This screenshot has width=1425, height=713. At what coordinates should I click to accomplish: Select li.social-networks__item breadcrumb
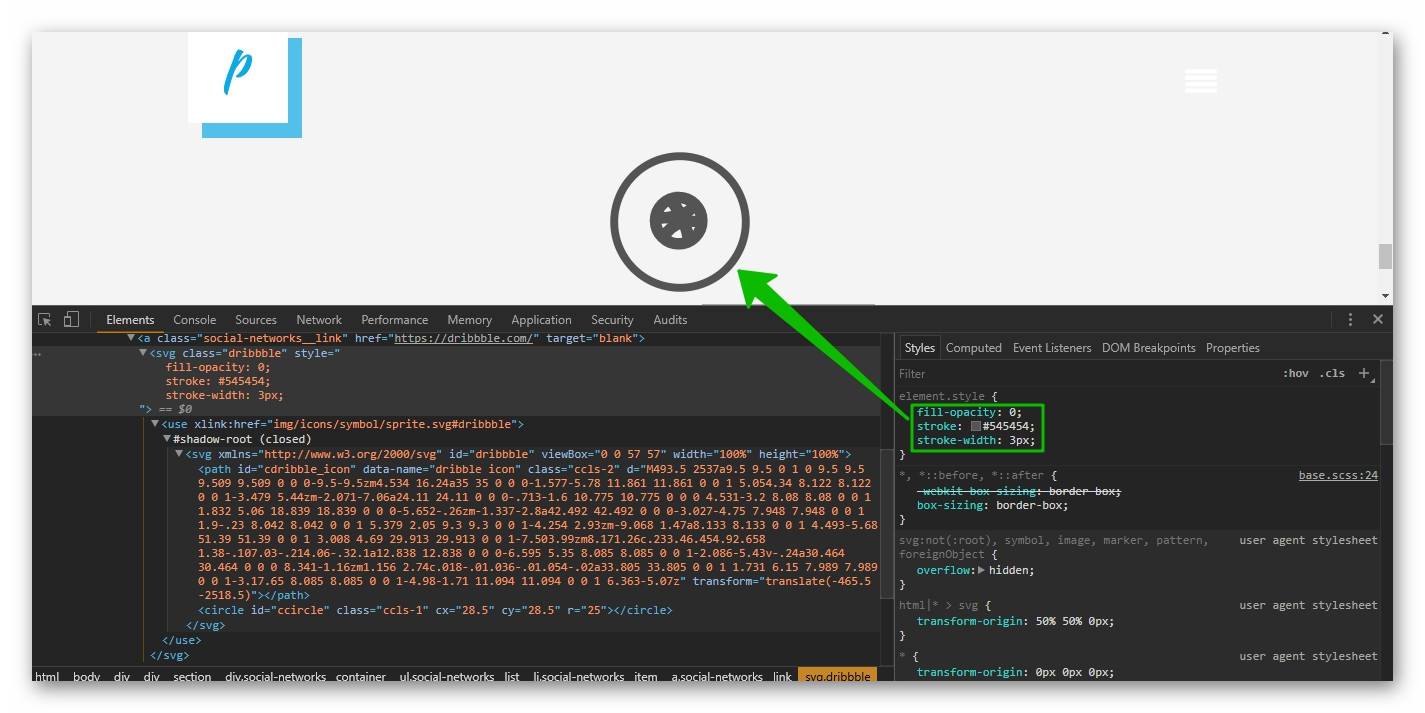click(594, 677)
